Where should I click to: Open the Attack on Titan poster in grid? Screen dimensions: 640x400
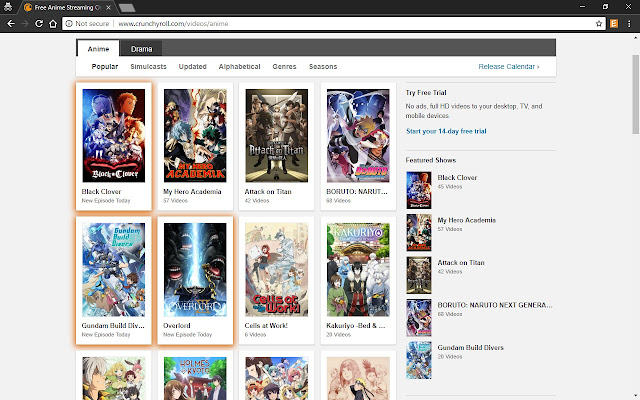click(277, 136)
